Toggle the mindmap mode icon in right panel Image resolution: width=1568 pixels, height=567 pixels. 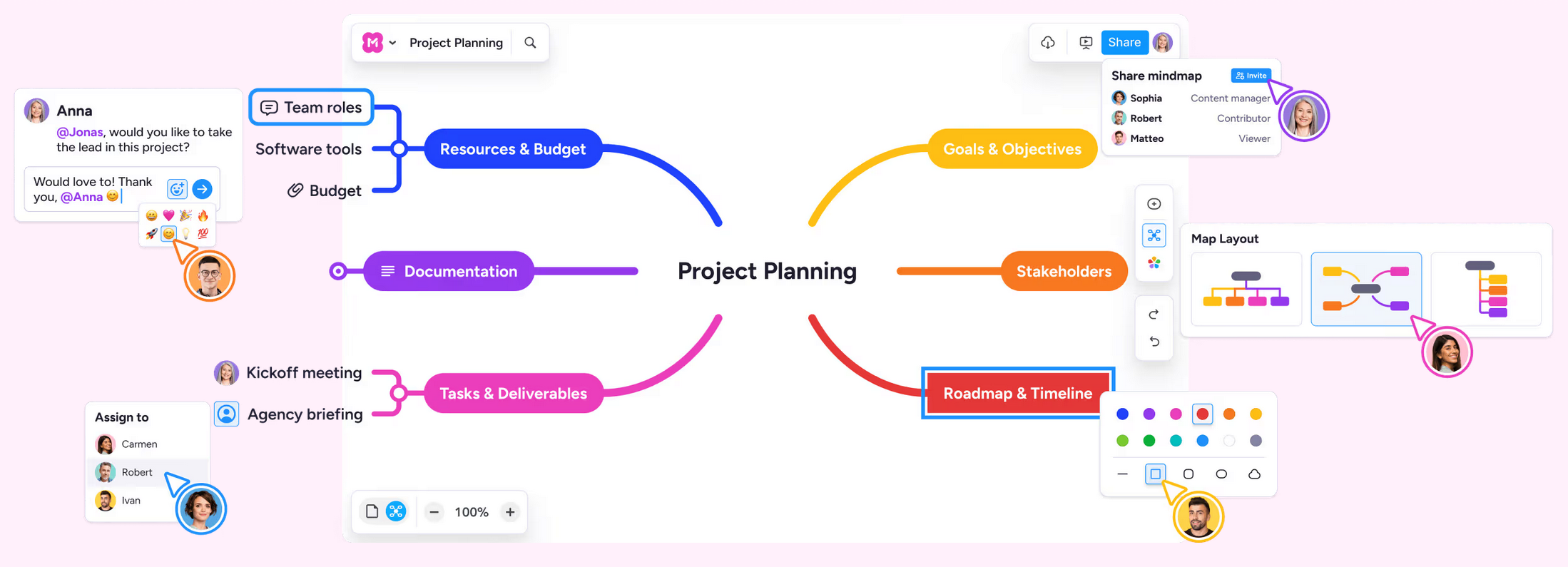1154,235
